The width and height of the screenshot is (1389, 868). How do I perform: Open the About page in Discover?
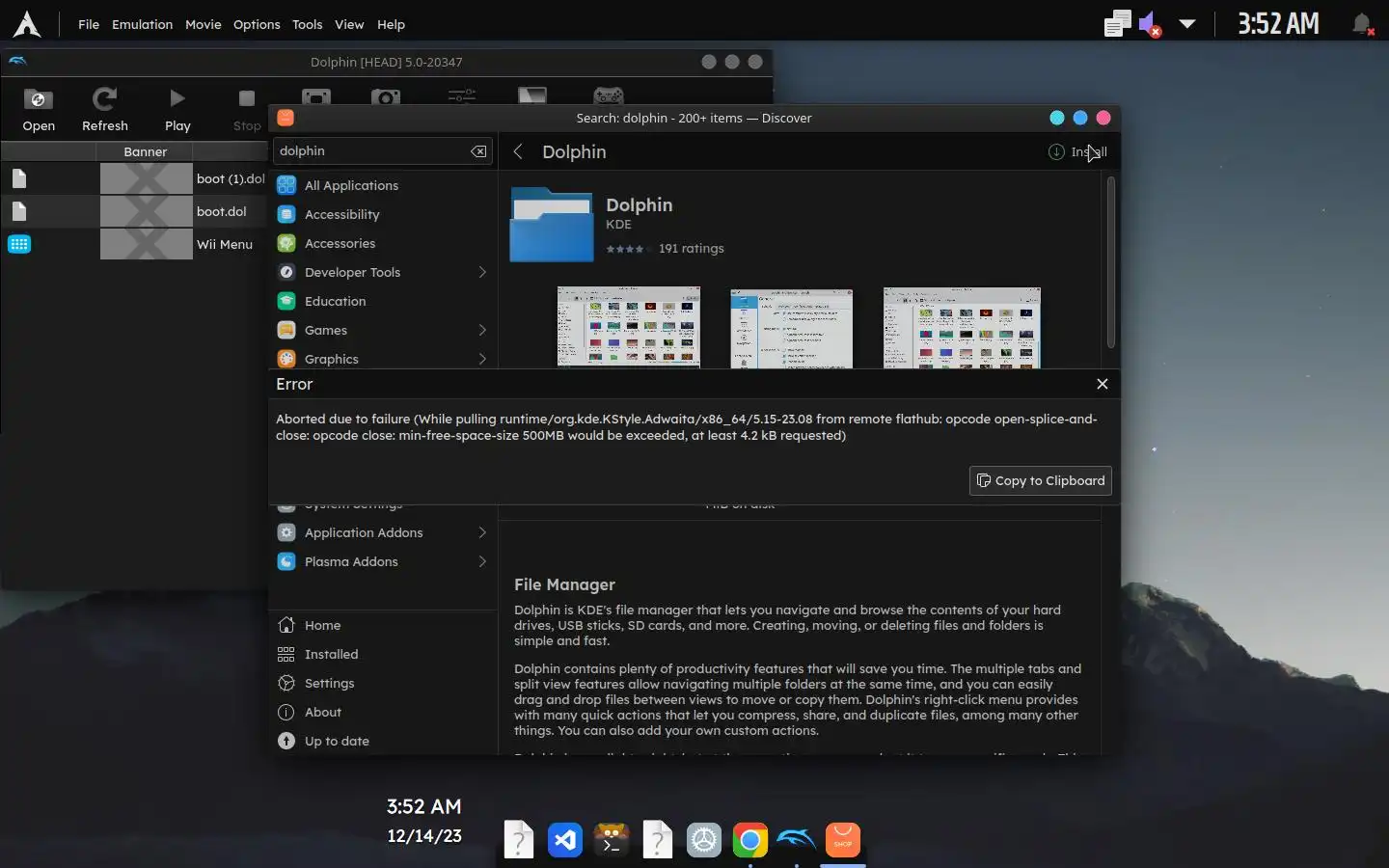click(383, 712)
